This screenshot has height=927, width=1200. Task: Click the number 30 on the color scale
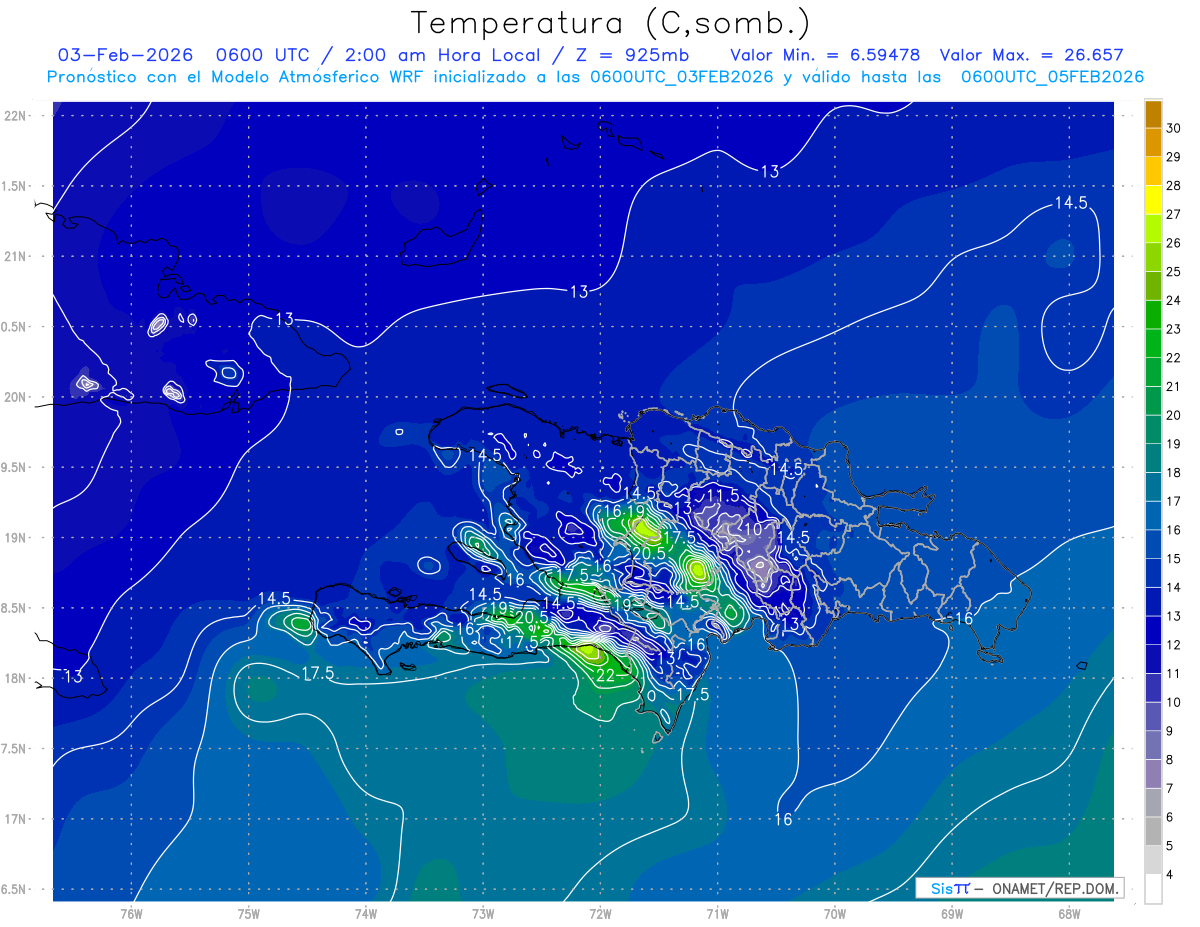(x=1173, y=128)
